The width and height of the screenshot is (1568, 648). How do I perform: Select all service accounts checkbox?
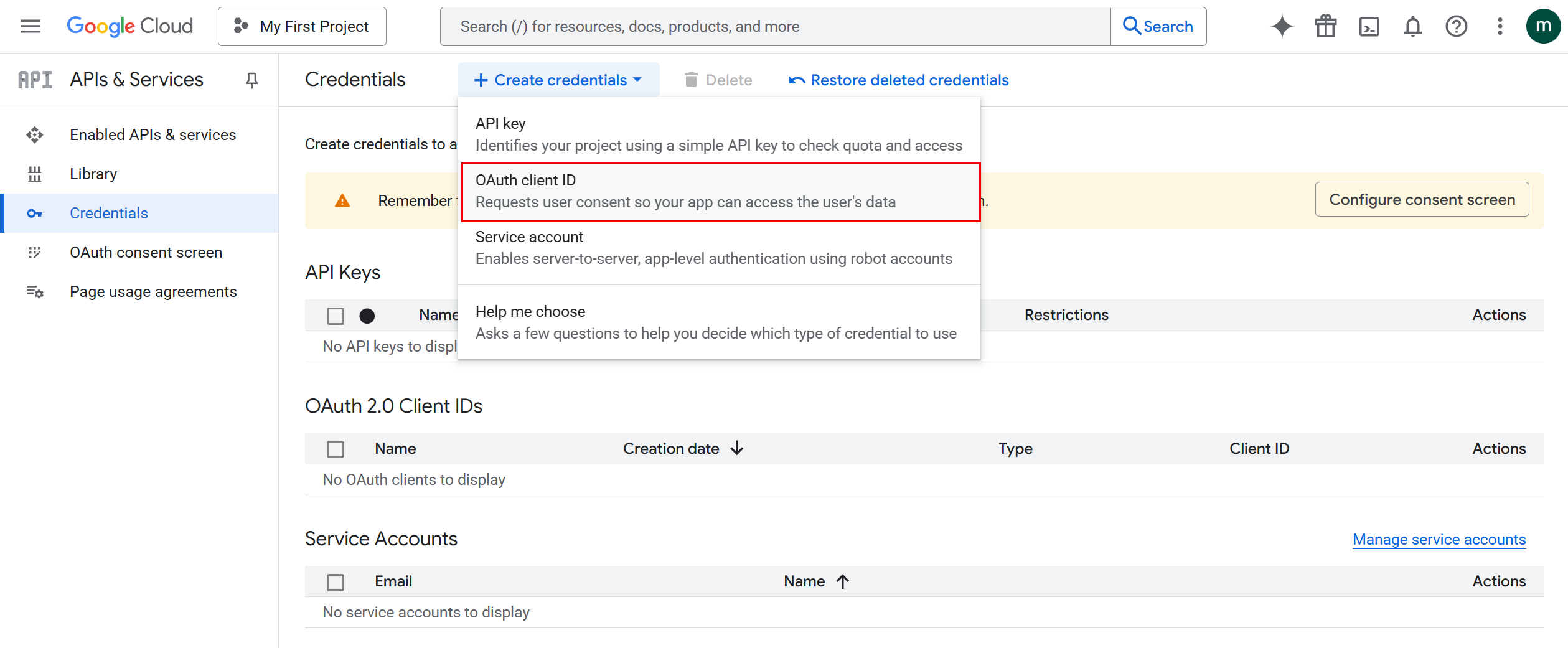(x=335, y=581)
